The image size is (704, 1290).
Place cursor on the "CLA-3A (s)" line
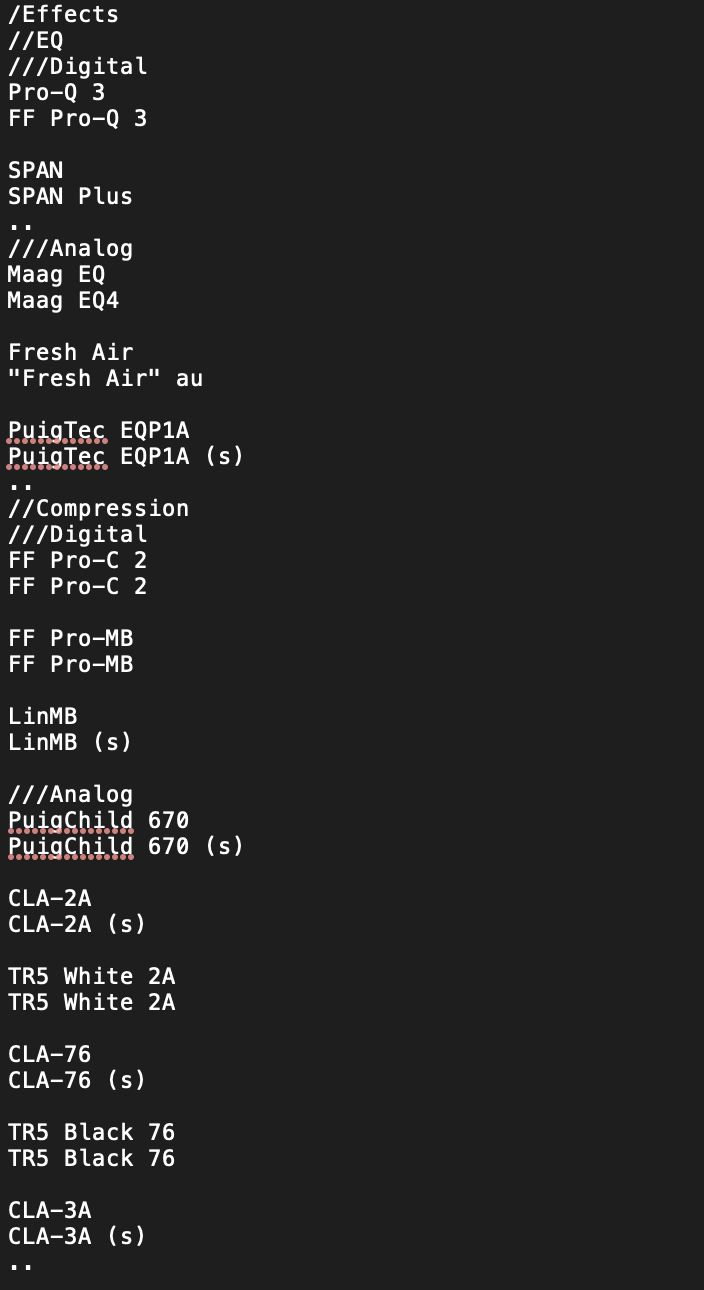point(77,1237)
